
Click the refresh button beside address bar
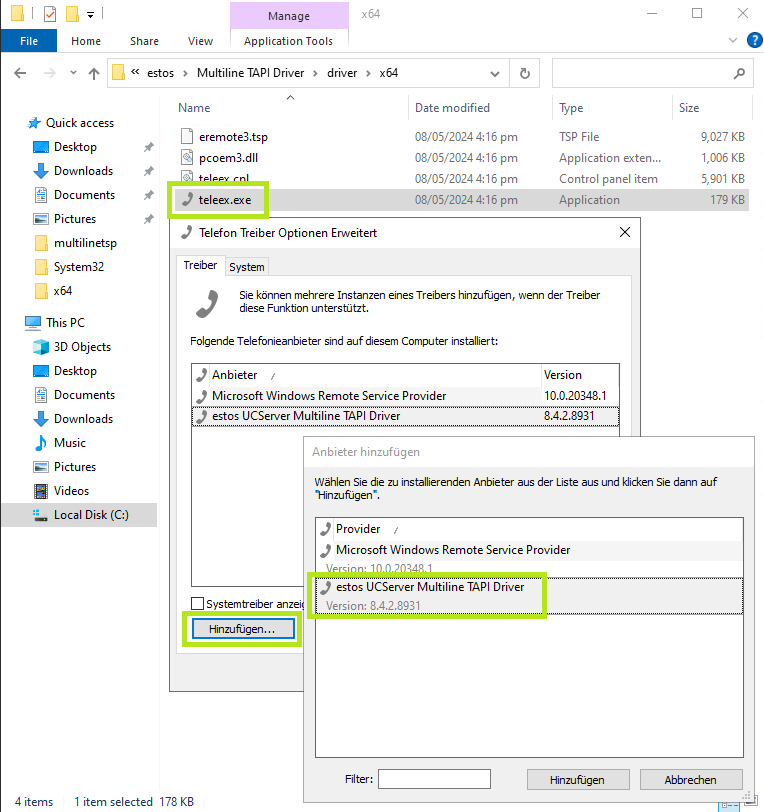coord(524,73)
